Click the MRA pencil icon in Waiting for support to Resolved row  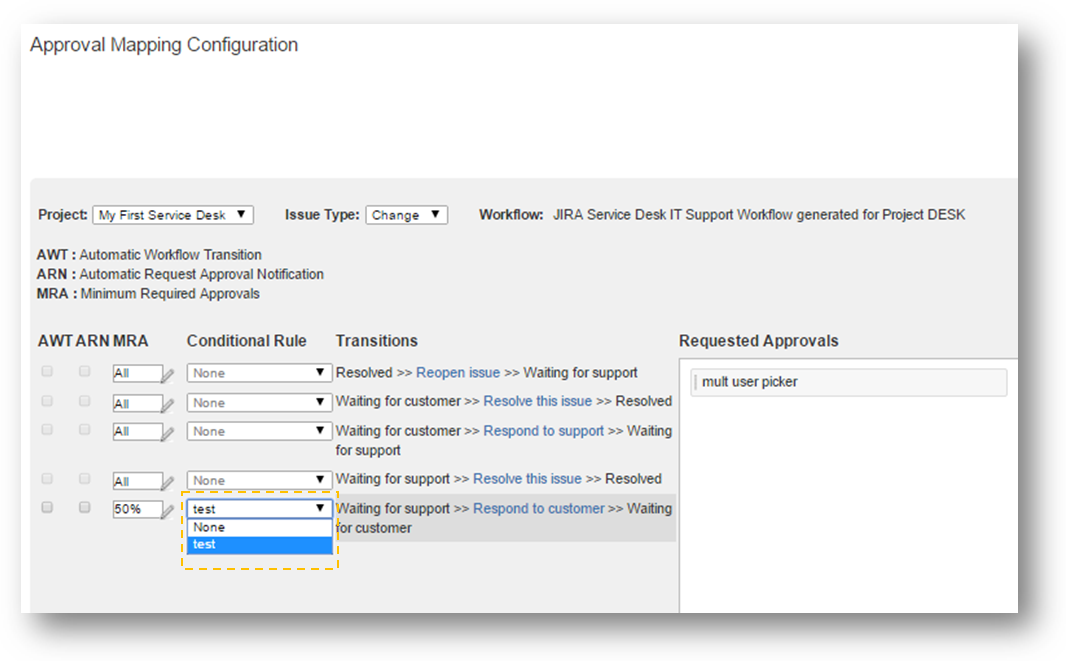[168, 481]
